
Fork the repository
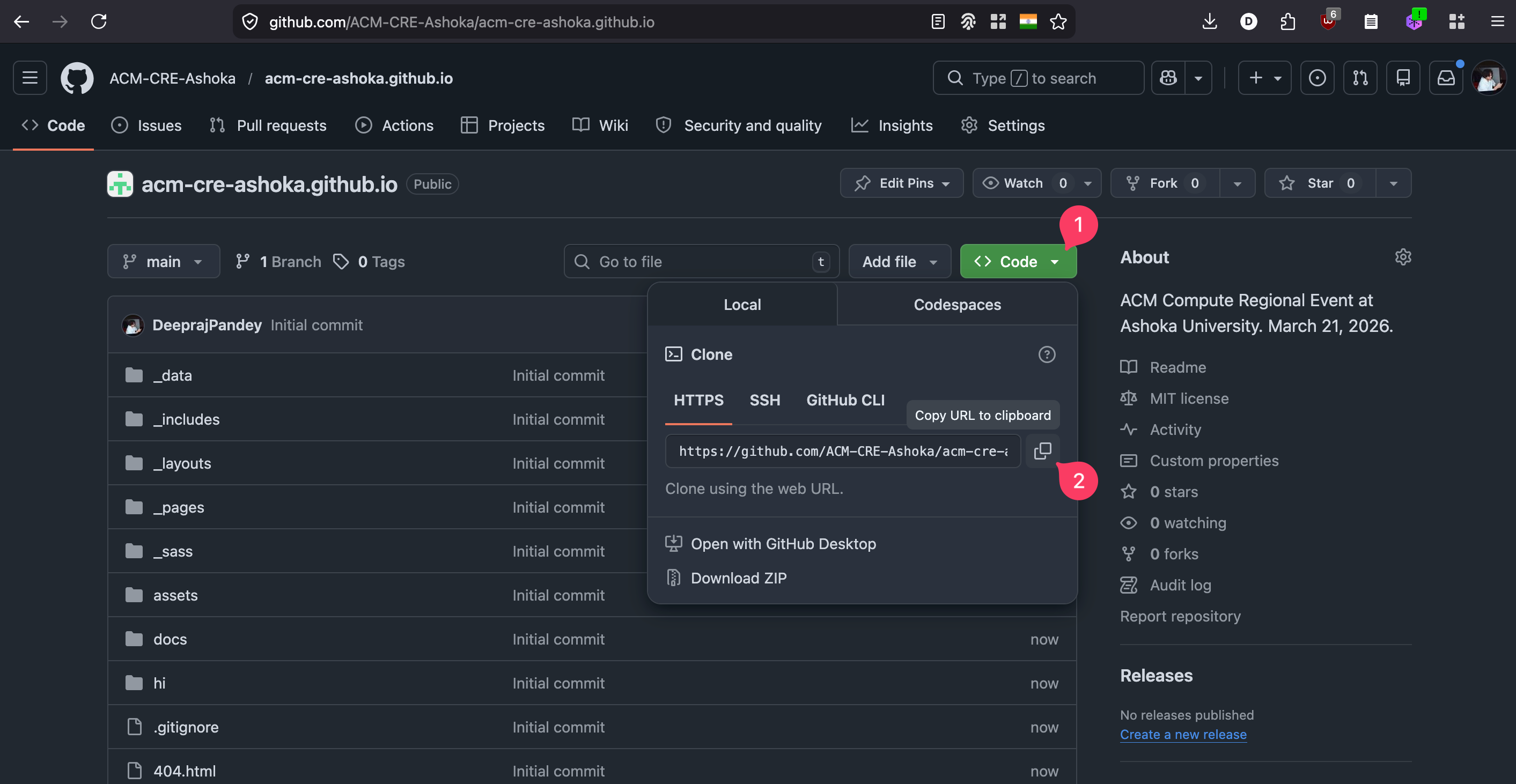pyautogui.click(x=1165, y=183)
